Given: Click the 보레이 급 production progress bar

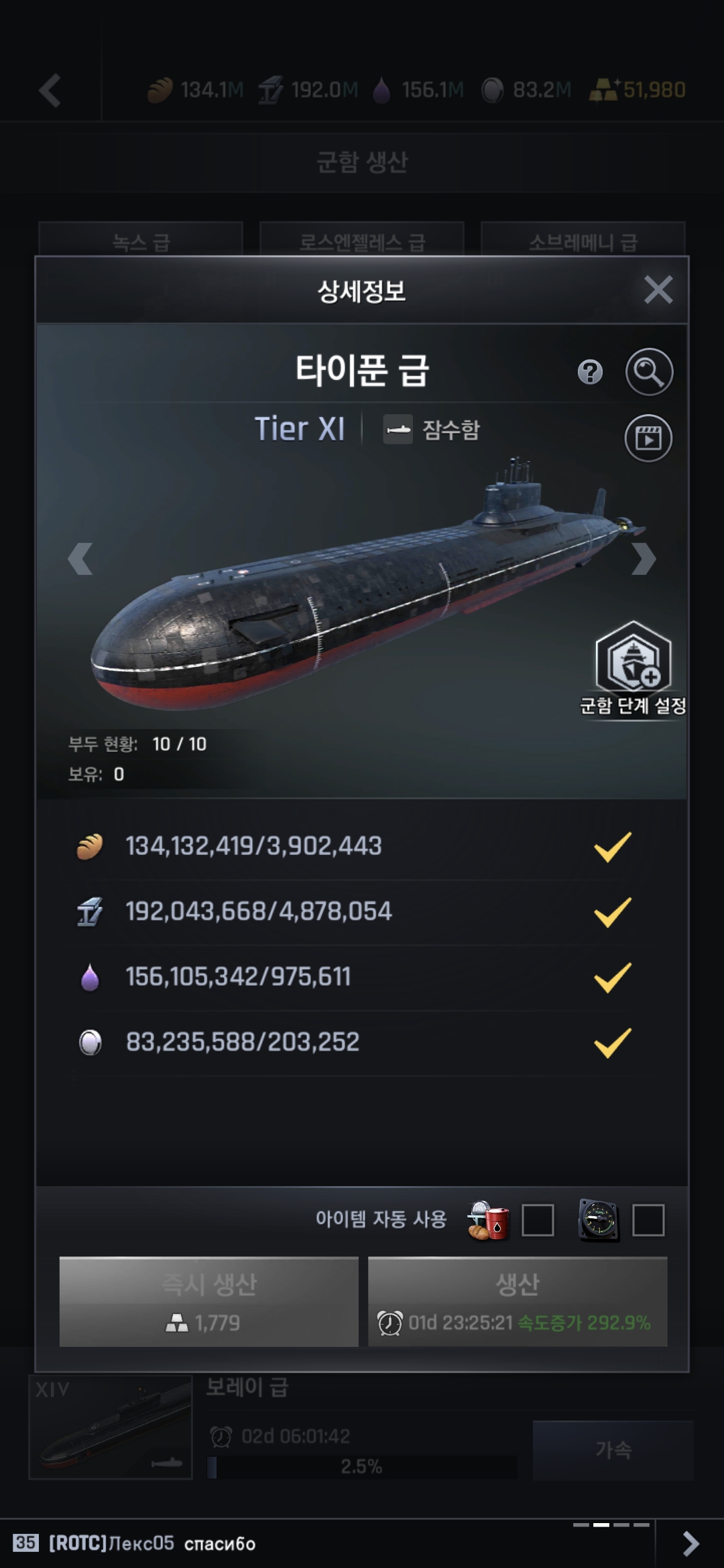Looking at the screenshot, I should point(362,1467).
